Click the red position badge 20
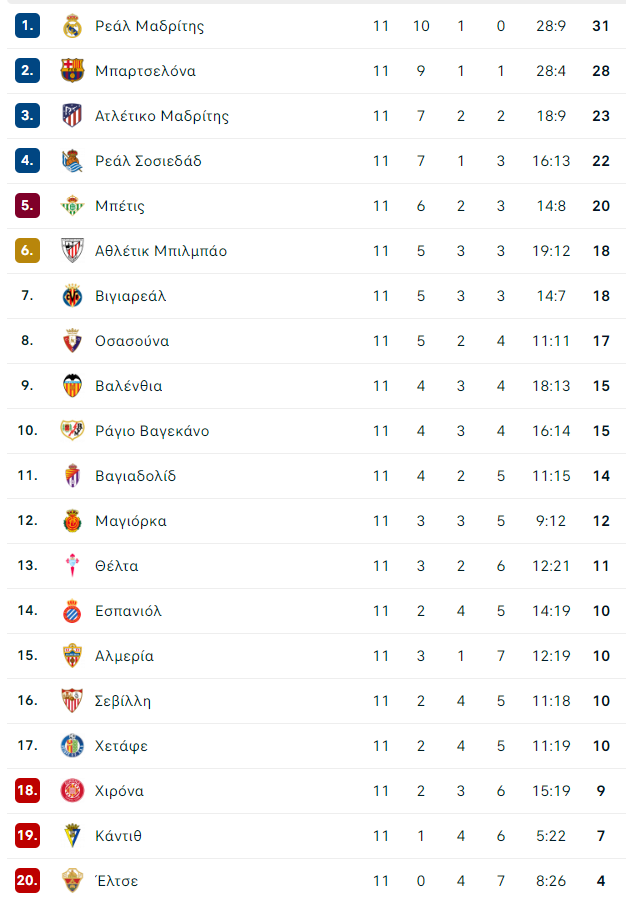 tap(28, 880)
